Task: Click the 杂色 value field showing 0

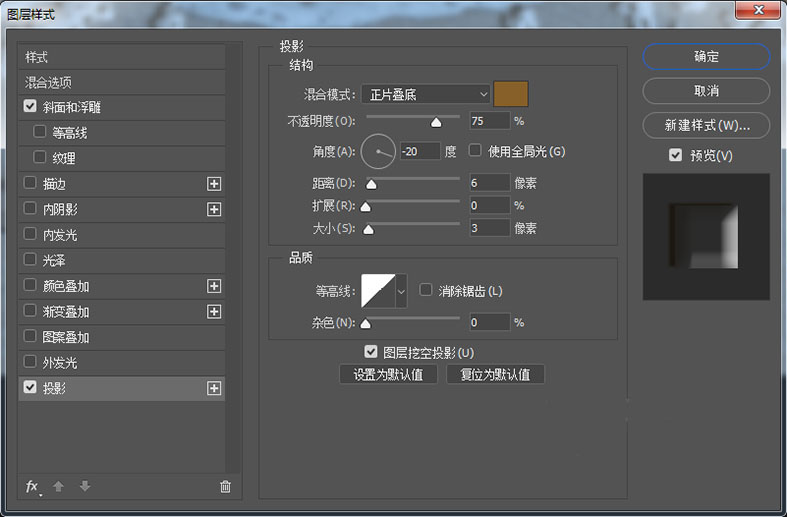Action: click(x=490, y=322)
